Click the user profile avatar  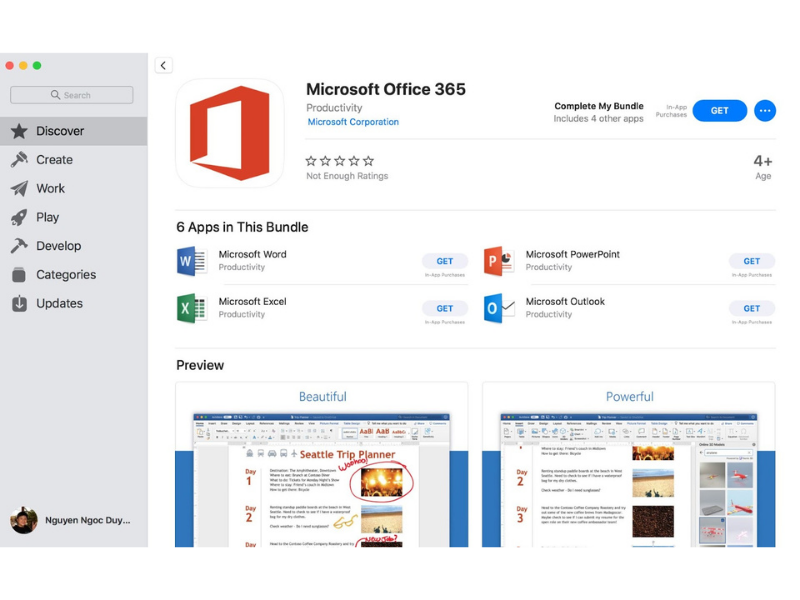[x=23, y=520]
